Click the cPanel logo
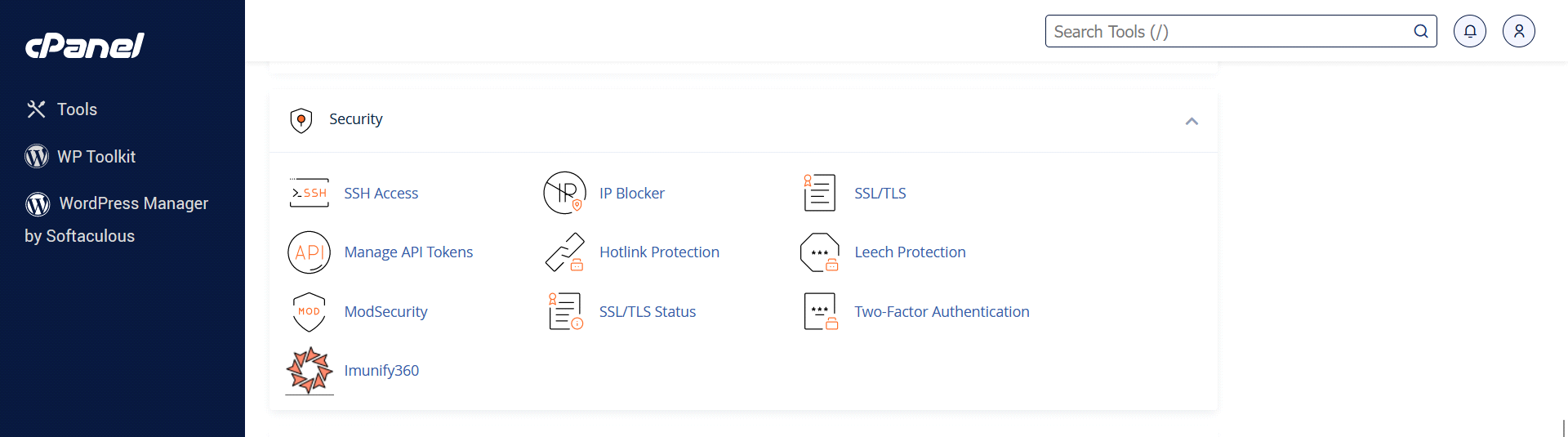1568x437 pixels. 85,46
